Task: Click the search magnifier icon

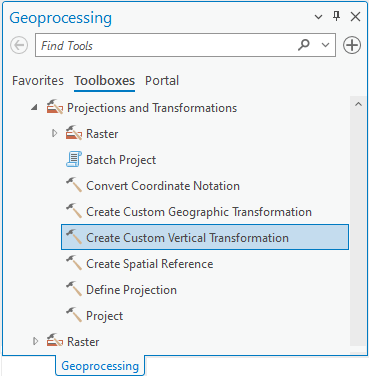Action: (304, 45)
